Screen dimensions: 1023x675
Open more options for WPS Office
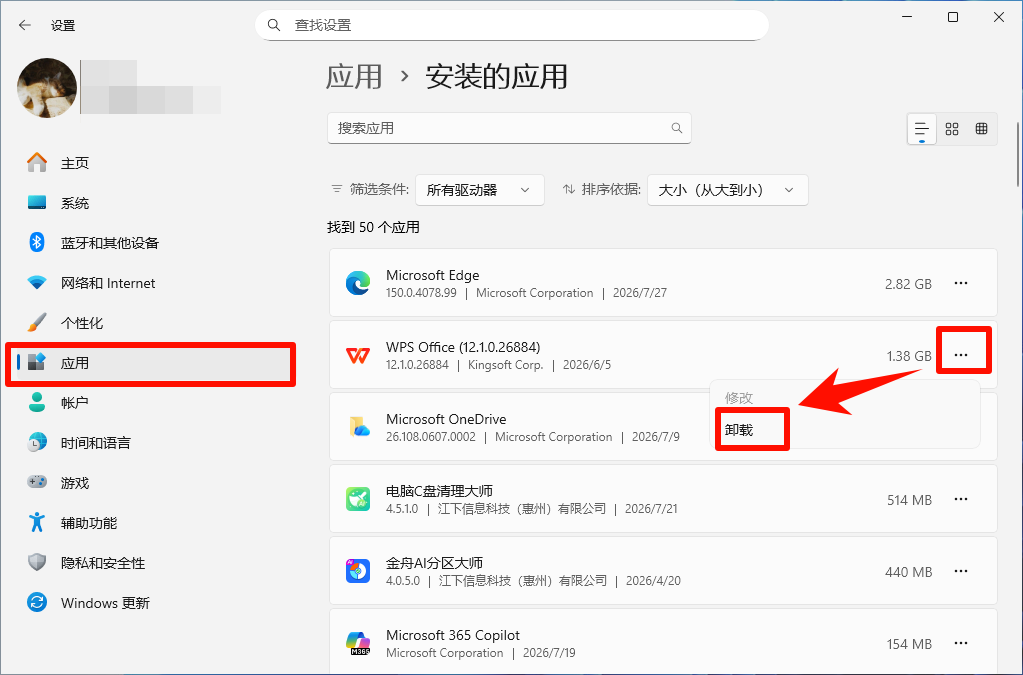pyautogui.click(x=960, y=355)
